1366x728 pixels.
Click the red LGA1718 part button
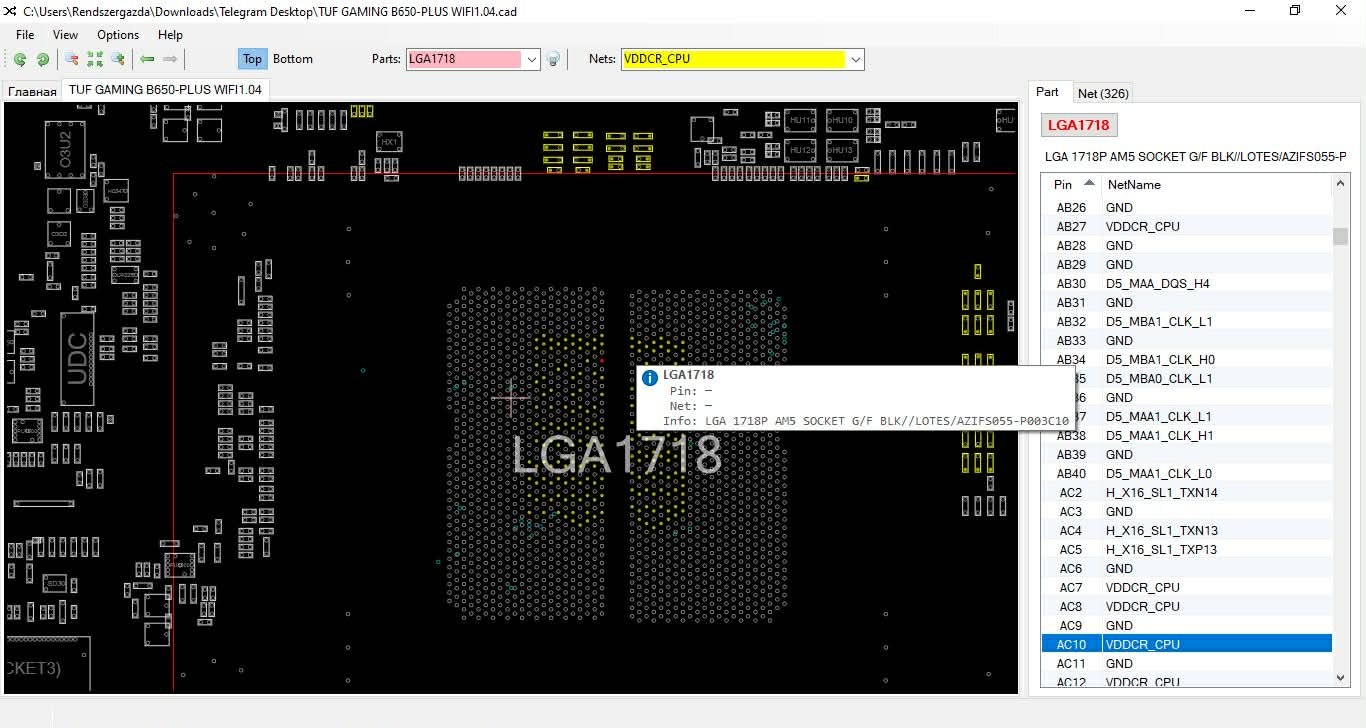(1079, 125)
